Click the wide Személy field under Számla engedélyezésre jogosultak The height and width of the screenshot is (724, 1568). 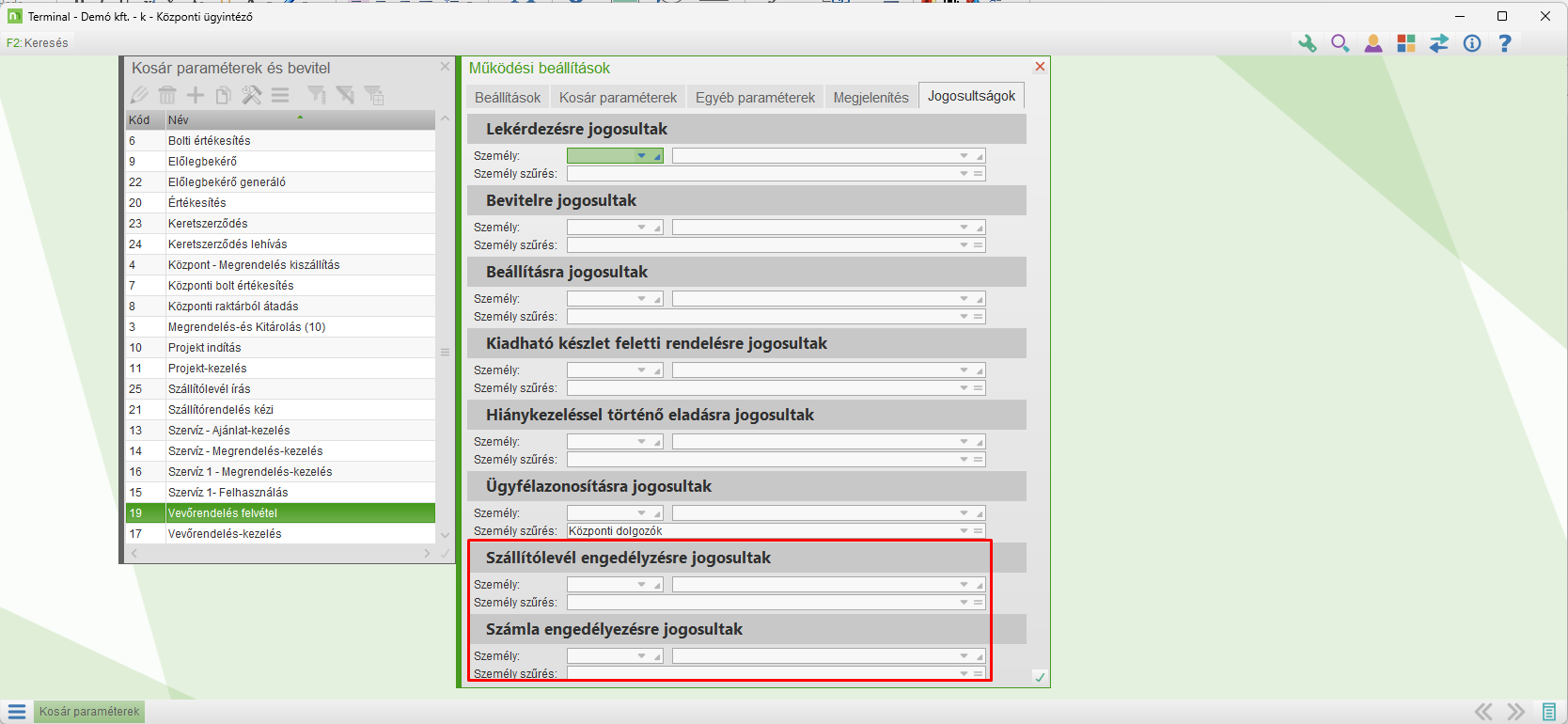[828, 656]
